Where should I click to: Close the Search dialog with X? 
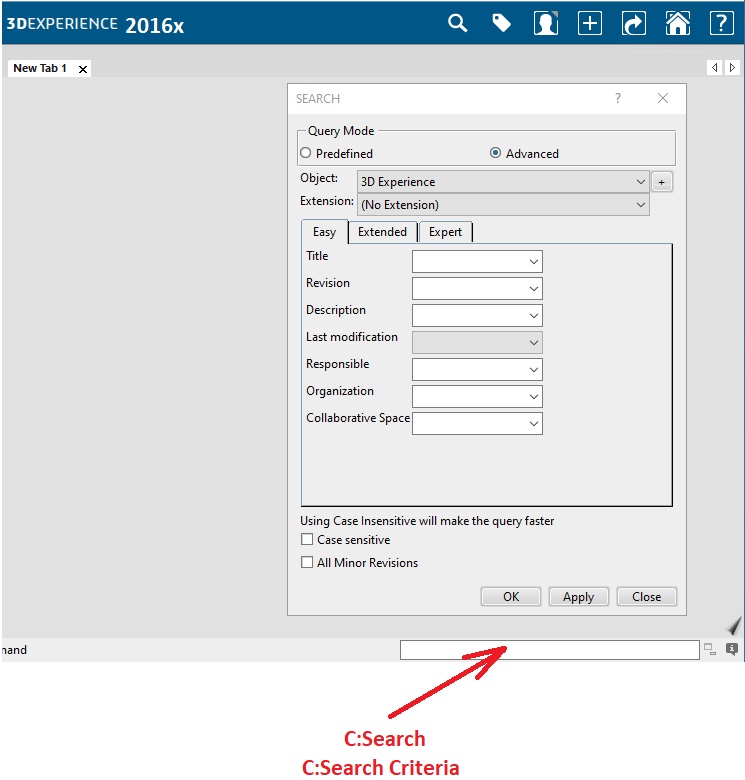pos(662,98)
